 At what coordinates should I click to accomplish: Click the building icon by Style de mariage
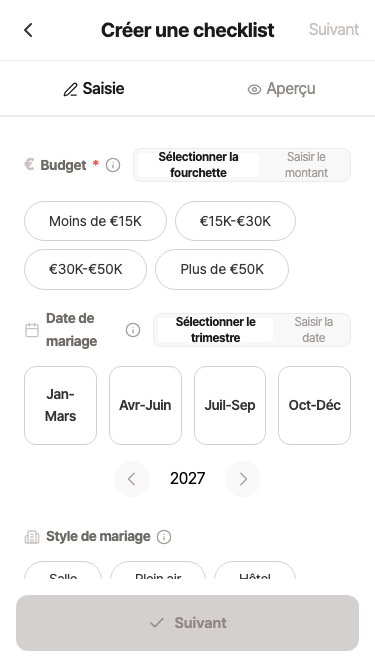(x=32, y=537)
